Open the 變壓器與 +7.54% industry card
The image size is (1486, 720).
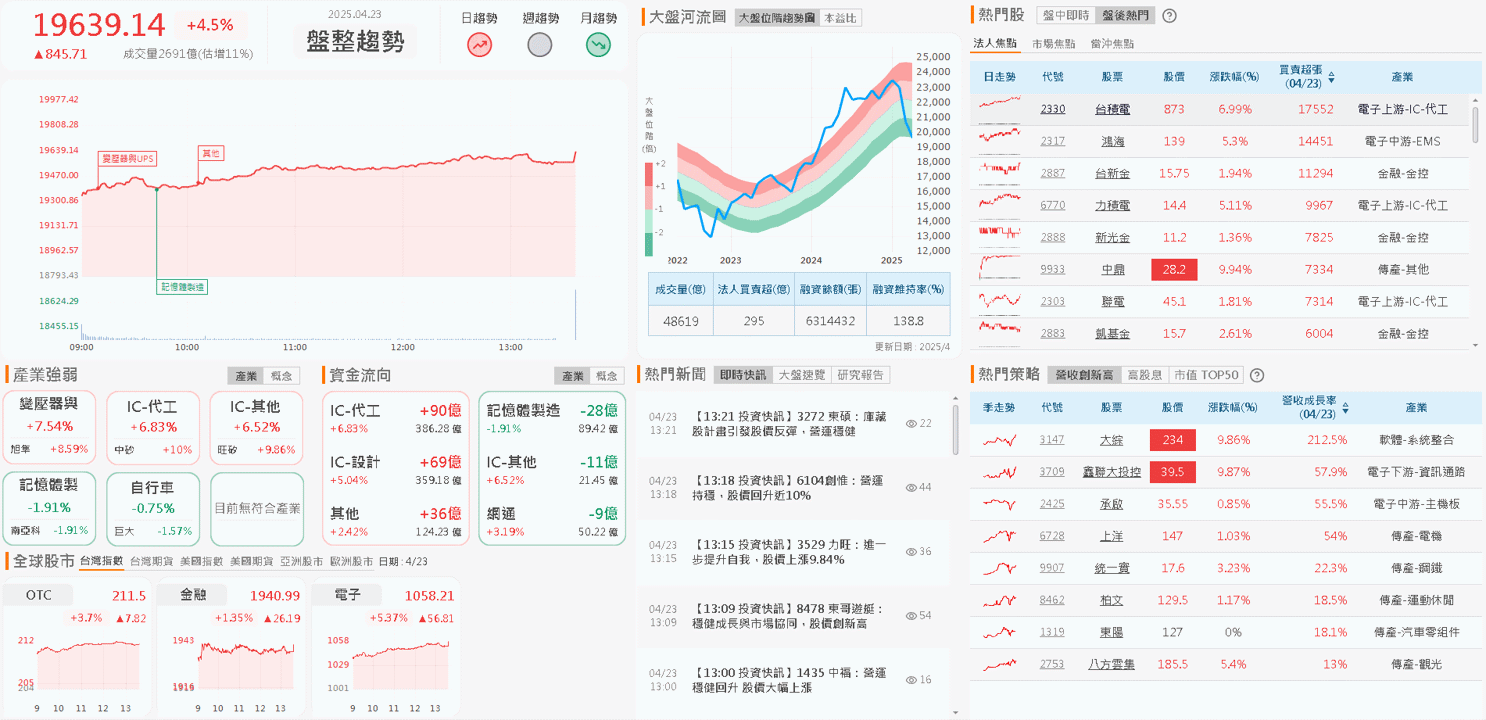[x=50, y=427]
